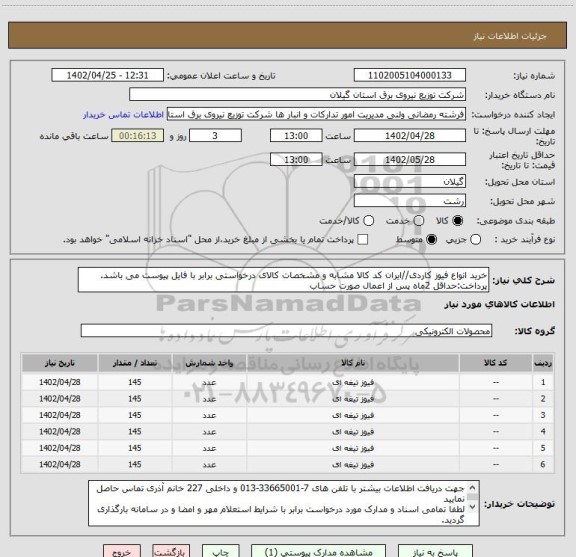Click the general description text box

283,280
